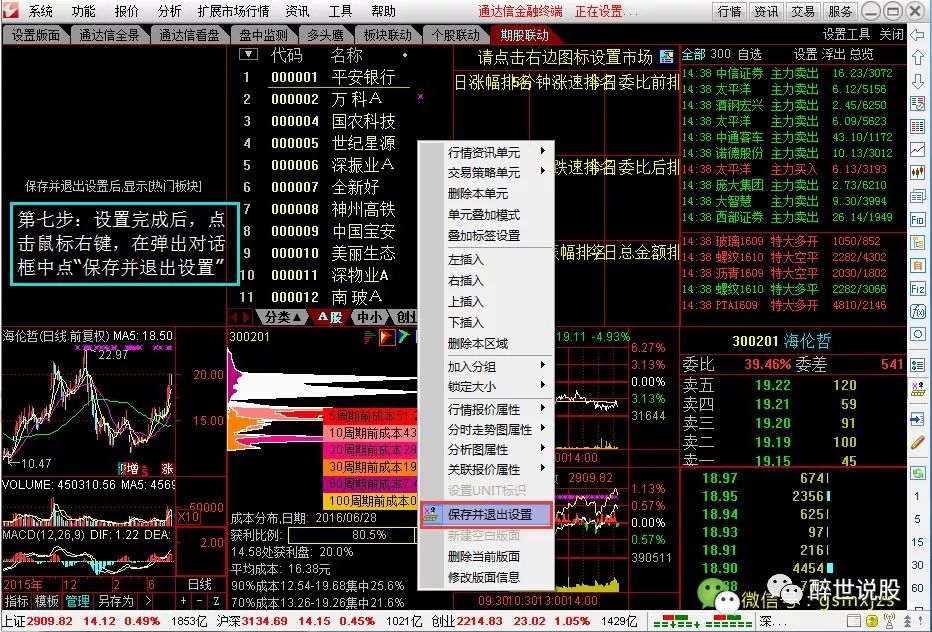
Task: Select the 60 minute period in sidebar
Action: 917,588
